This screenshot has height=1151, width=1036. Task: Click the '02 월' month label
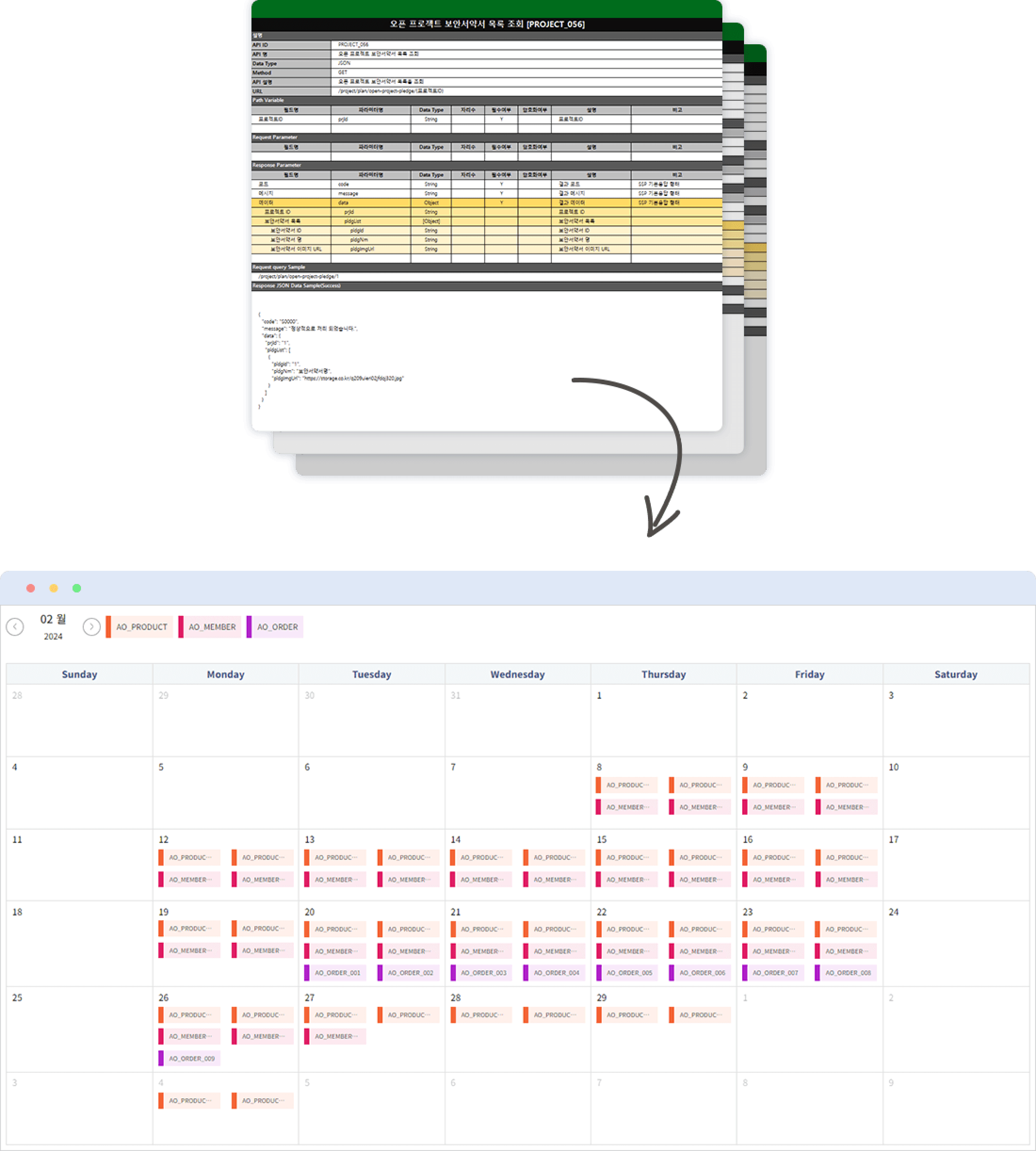tap(53, 619)
